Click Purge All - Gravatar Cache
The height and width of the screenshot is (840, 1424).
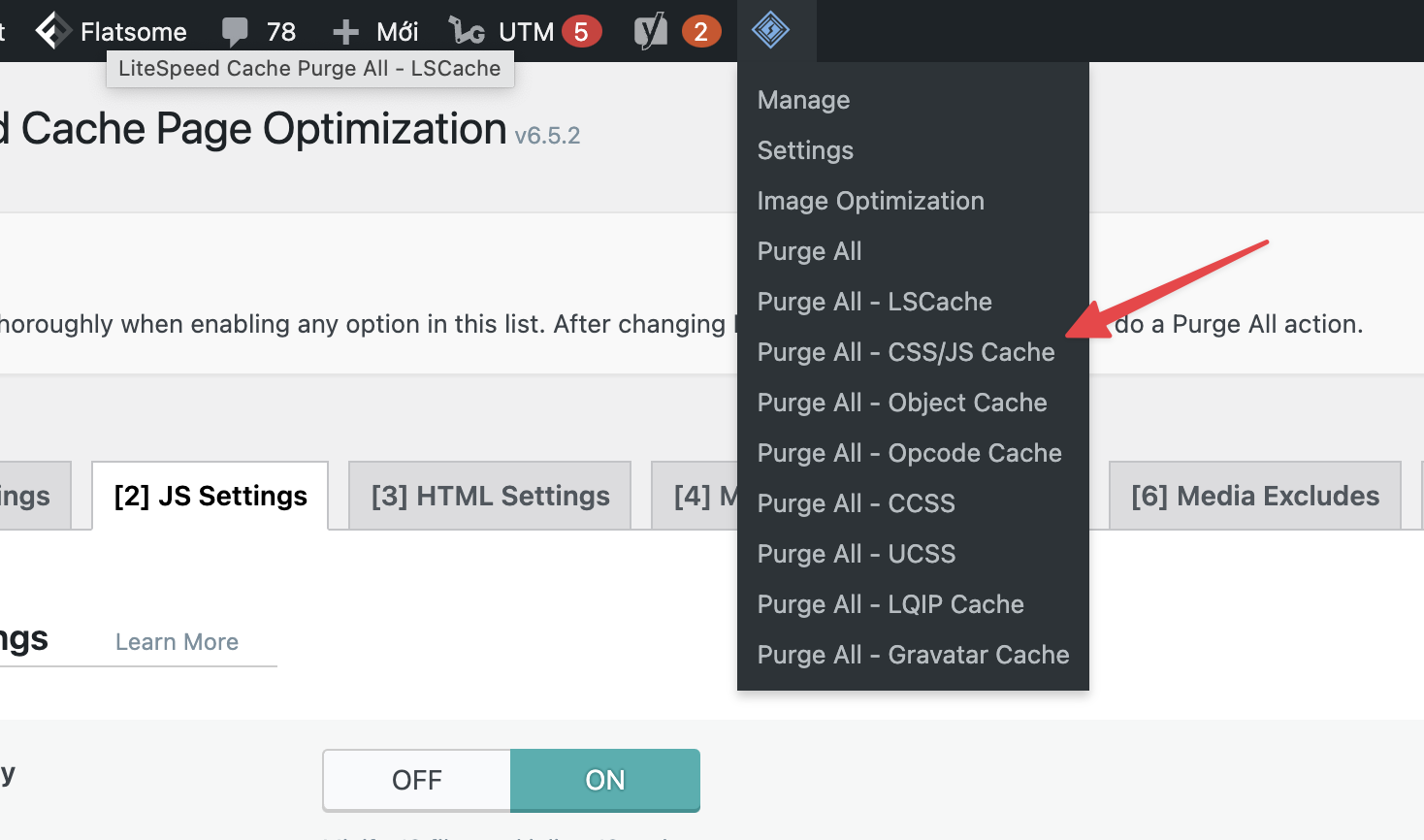pyautogui.click(x=913, y=655)
